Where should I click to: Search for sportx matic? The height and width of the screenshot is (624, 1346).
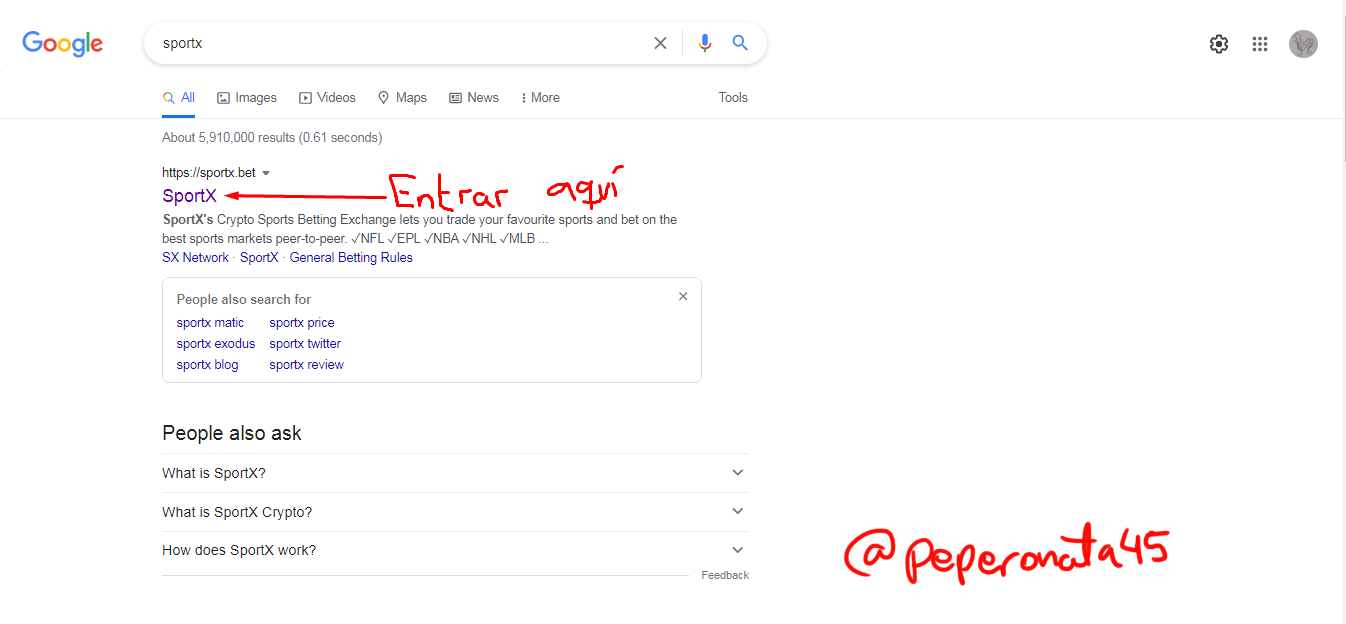tap(210, 323)
